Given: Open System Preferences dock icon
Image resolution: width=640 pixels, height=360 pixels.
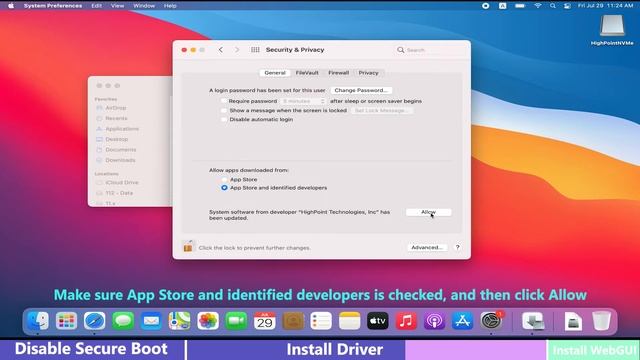Looking at the screenshot, I should click(491, 321).
